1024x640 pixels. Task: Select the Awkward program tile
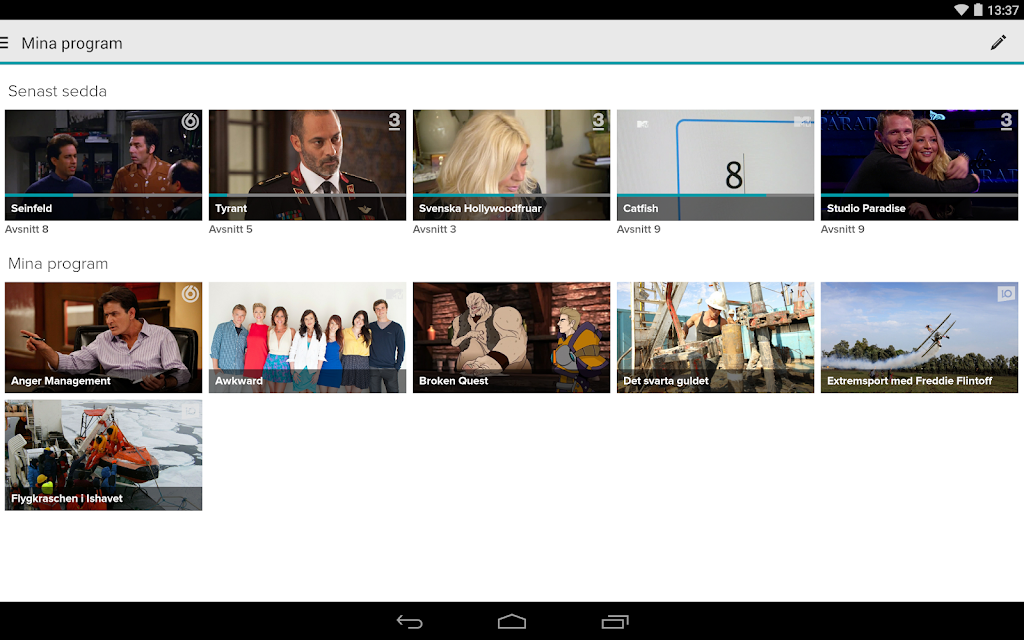click(308, 338)
